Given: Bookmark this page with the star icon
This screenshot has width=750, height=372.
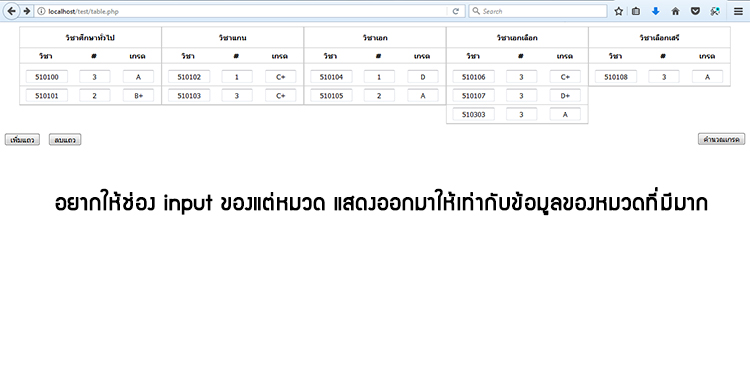Looking at the screenshot, I should click(618, 11).
